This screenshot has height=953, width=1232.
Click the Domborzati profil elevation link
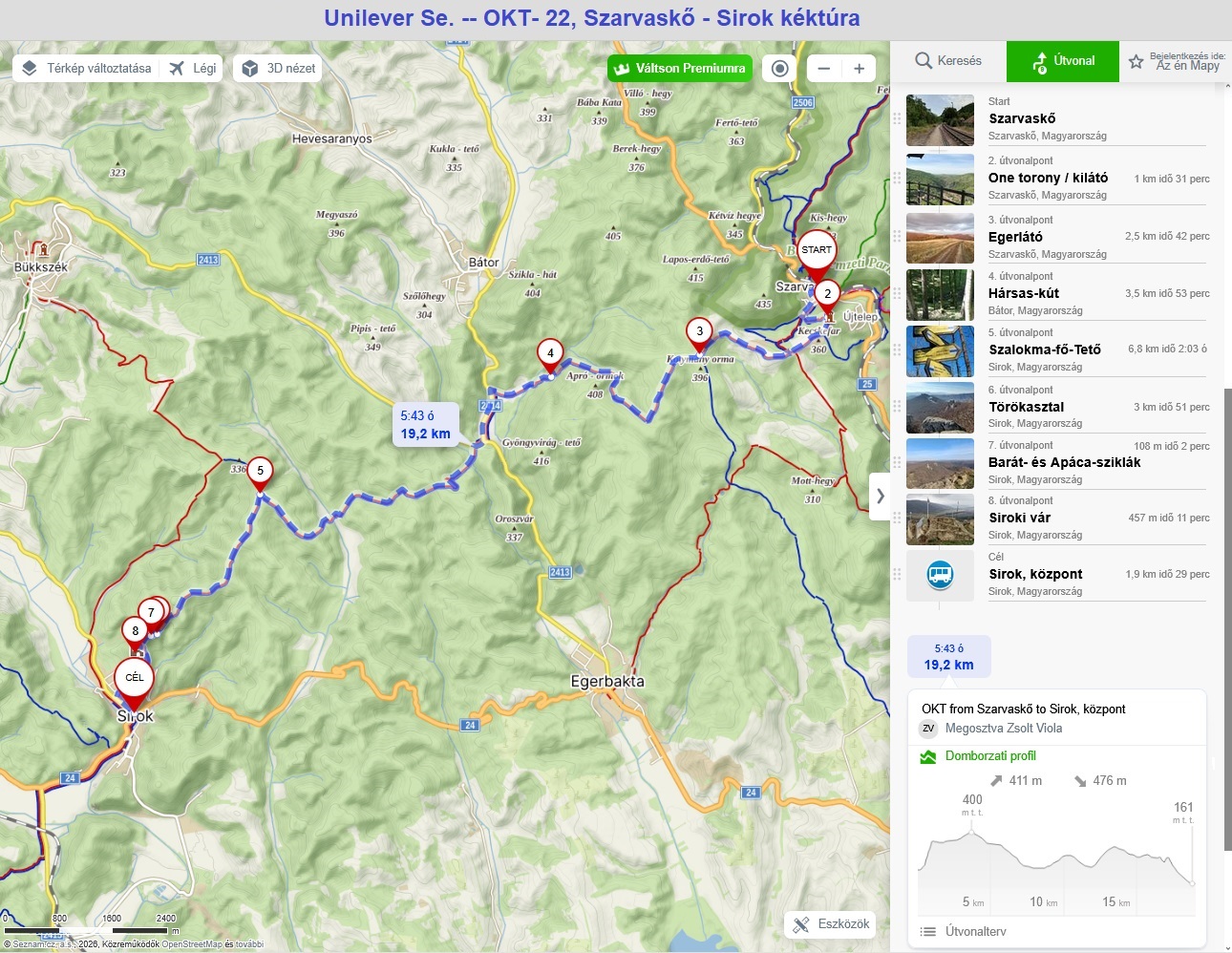990,756
